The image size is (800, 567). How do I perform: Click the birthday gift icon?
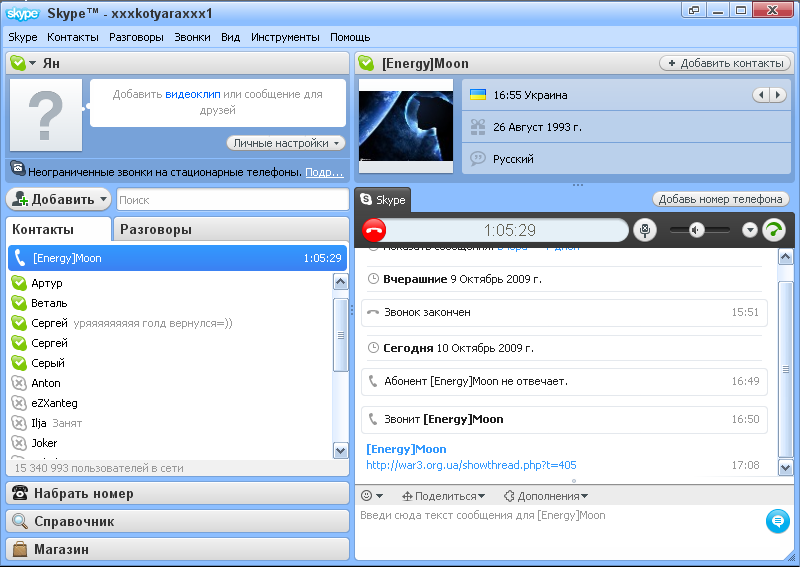[478, 127]
